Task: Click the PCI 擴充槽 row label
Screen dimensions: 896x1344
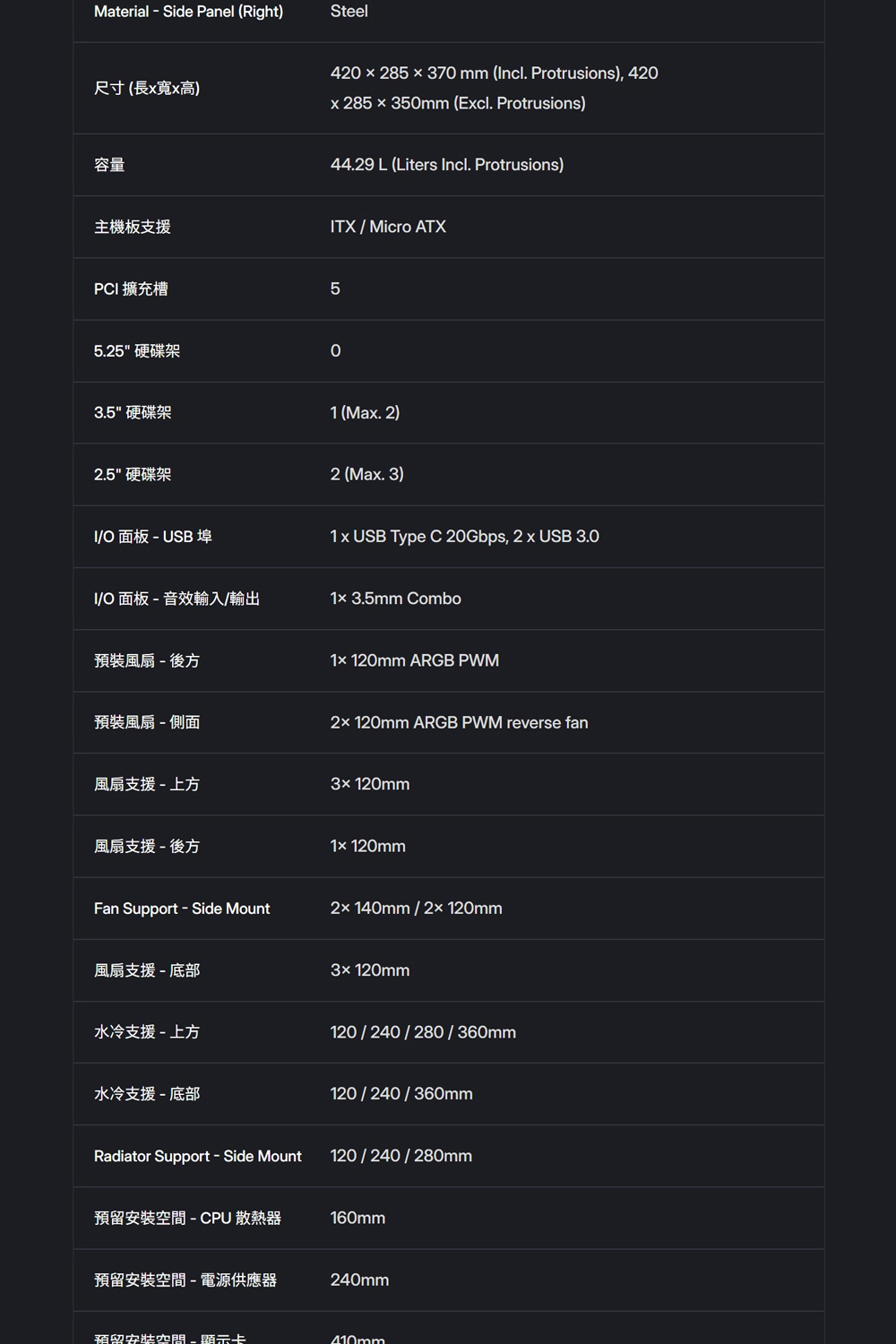Action: coord(131,289)
